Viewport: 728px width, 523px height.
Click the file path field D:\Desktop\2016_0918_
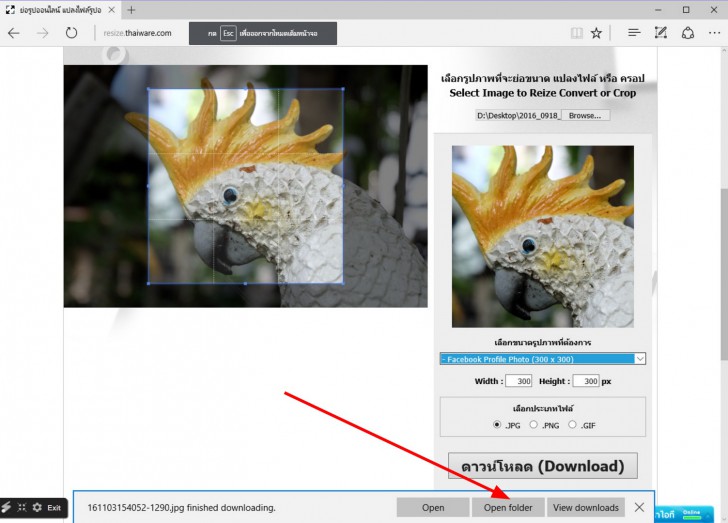pos(518,115)
